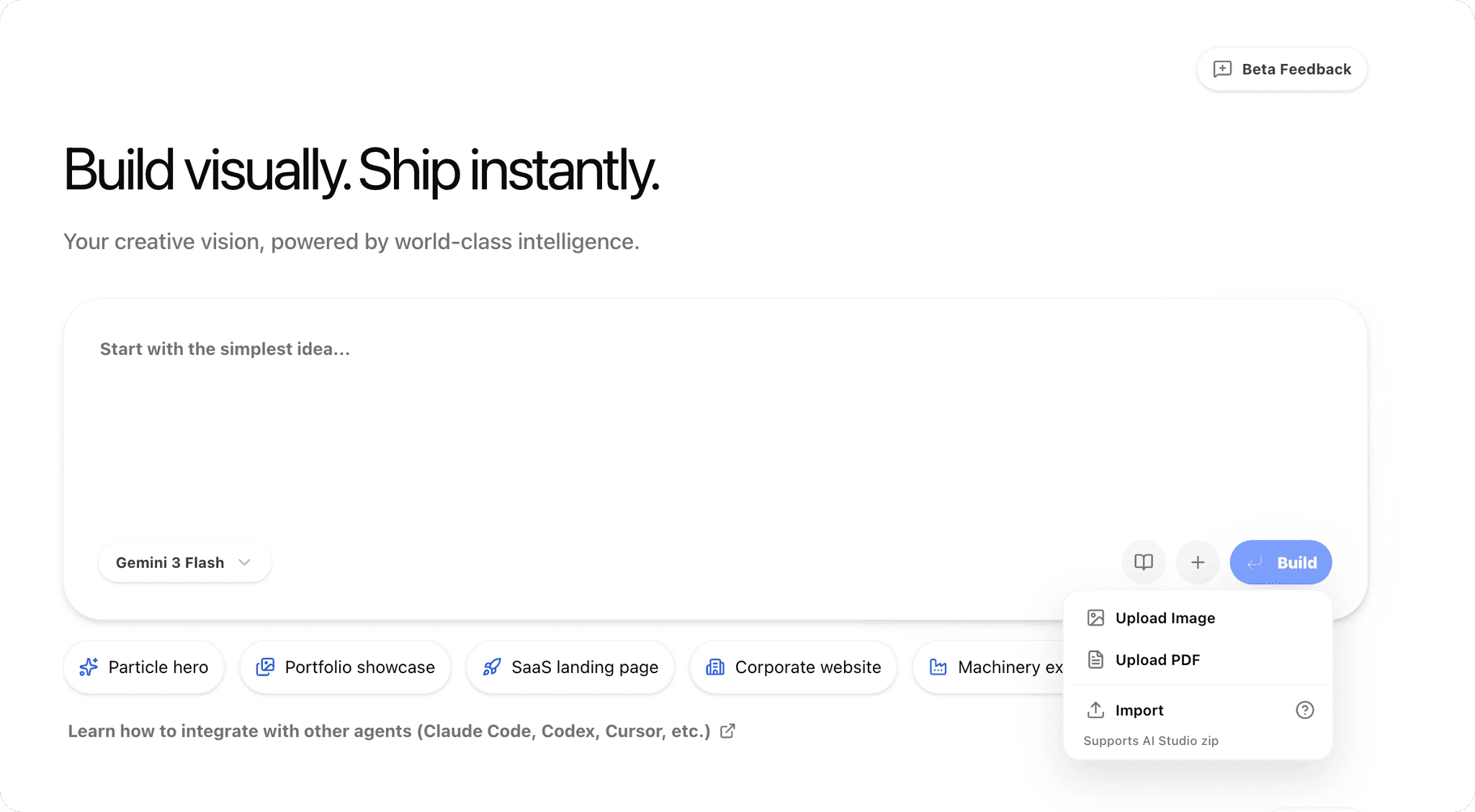The image size is (1475, 812).
Task: Click the Beta Feedback speech bubble icon
Action: coord(1222,69)
